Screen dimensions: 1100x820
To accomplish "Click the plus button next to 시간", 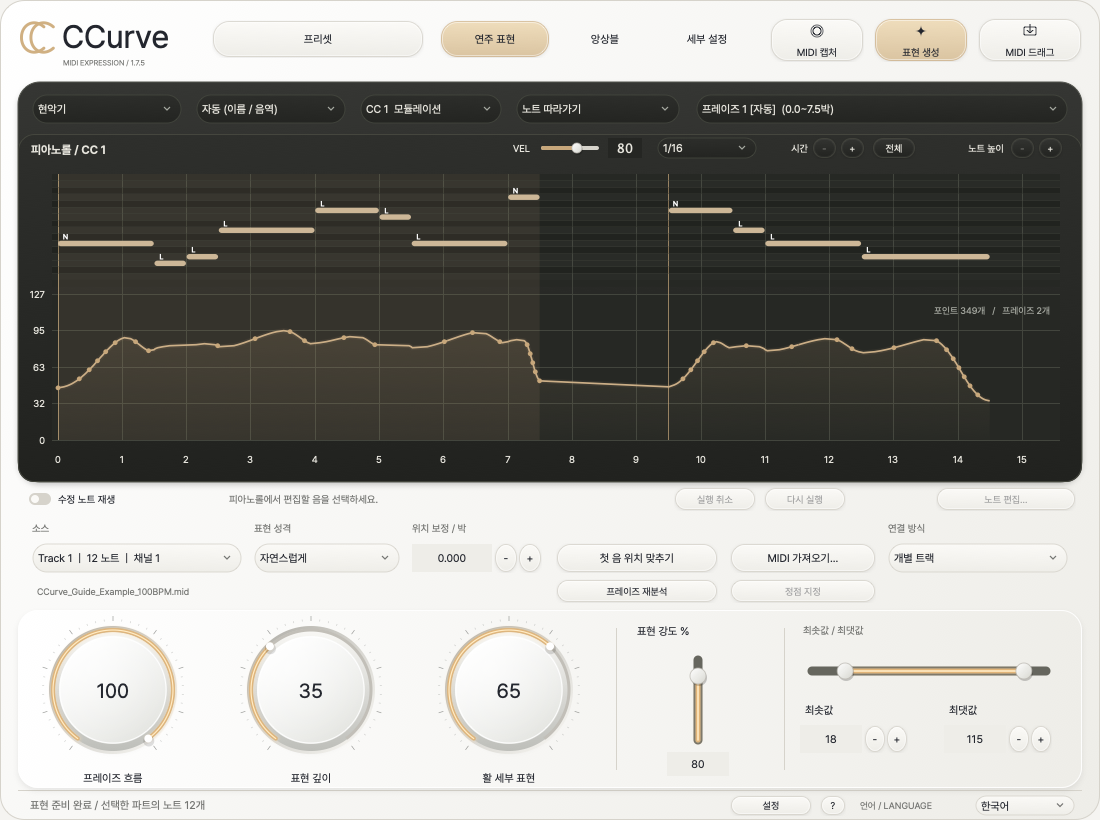I will pyautogui.click(x=852, y=149).
